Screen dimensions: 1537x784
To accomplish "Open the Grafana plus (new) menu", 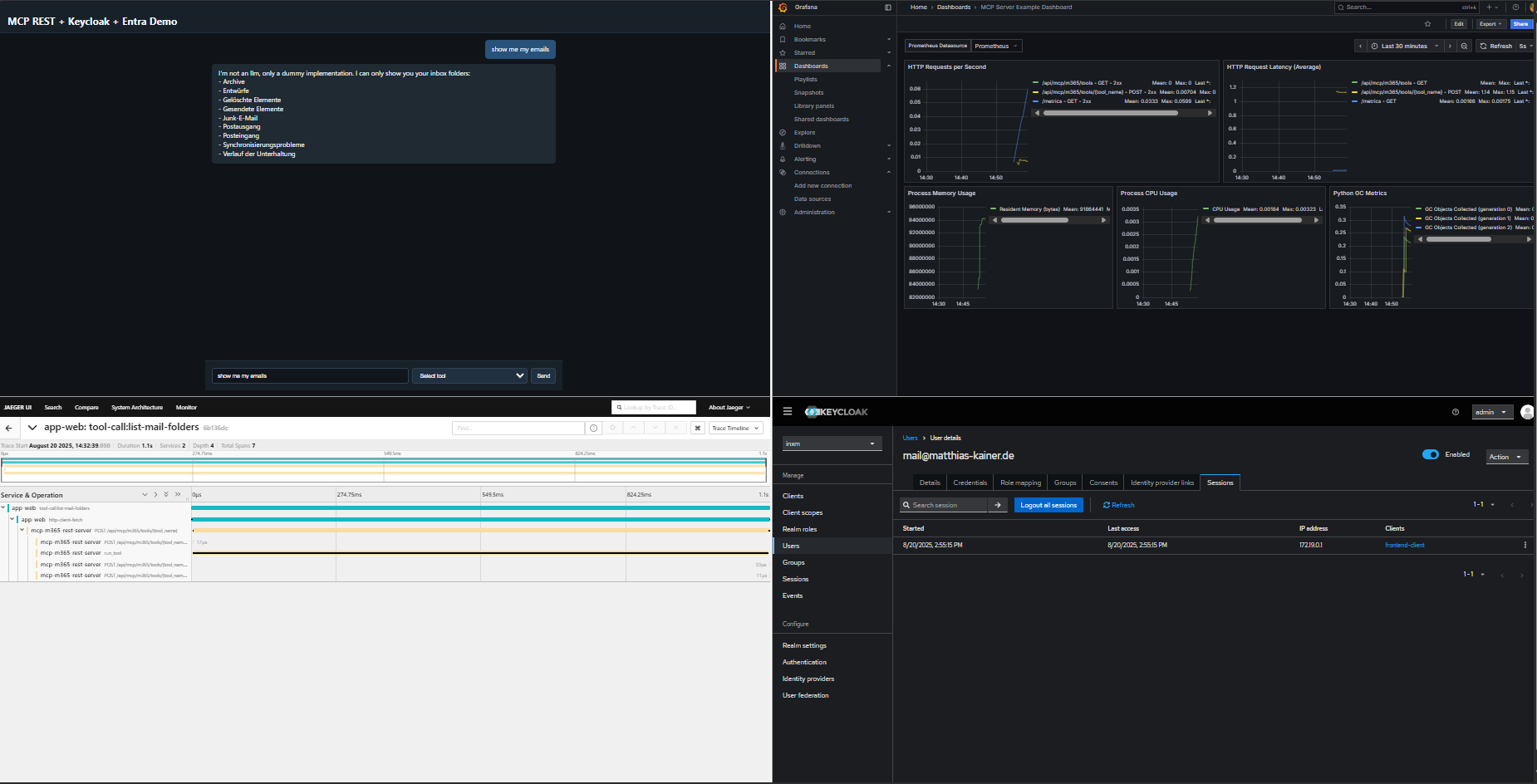I will pyautogui.click(x=1492, y=7).
